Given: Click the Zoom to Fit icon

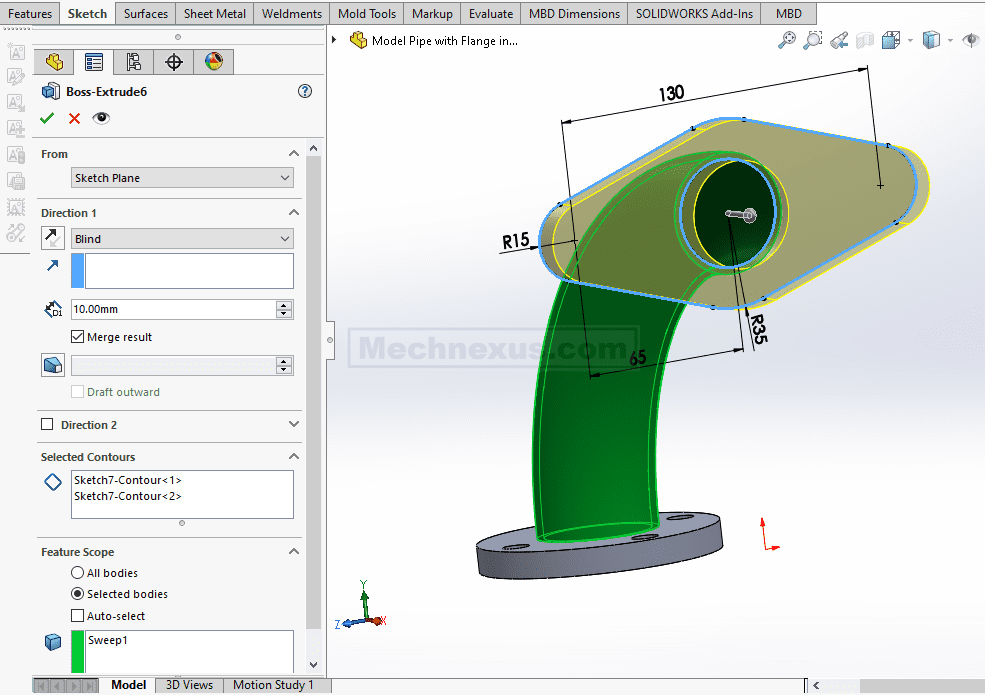Looking at the screenshot, I should (788, 40).
